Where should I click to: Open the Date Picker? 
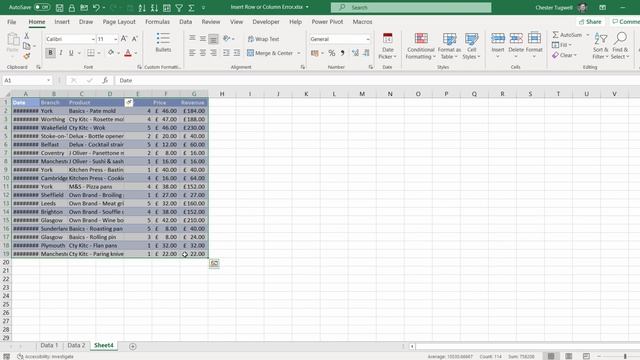coord(387,46)
